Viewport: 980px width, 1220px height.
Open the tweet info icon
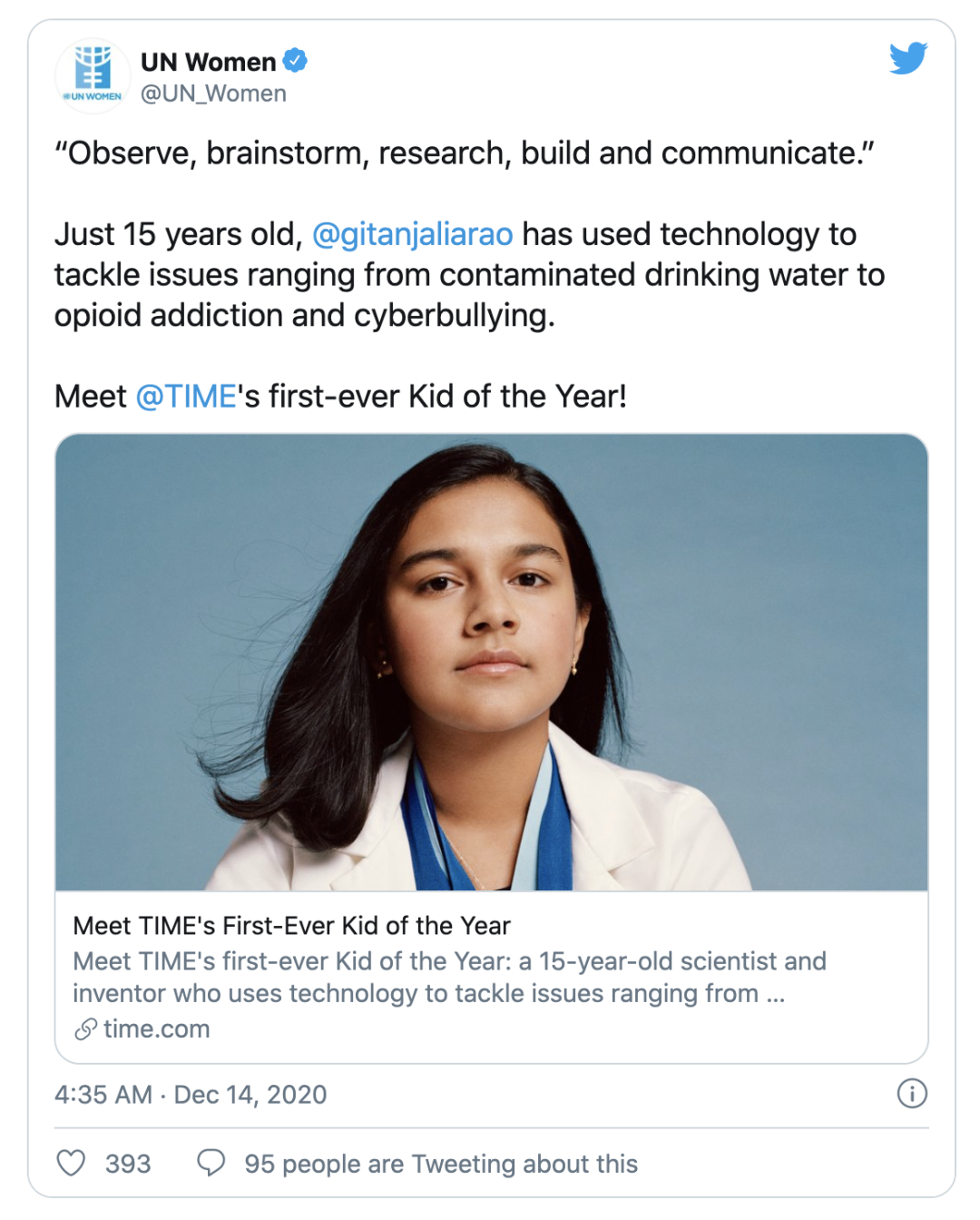pyautogui.click(x=911, y=1093)
